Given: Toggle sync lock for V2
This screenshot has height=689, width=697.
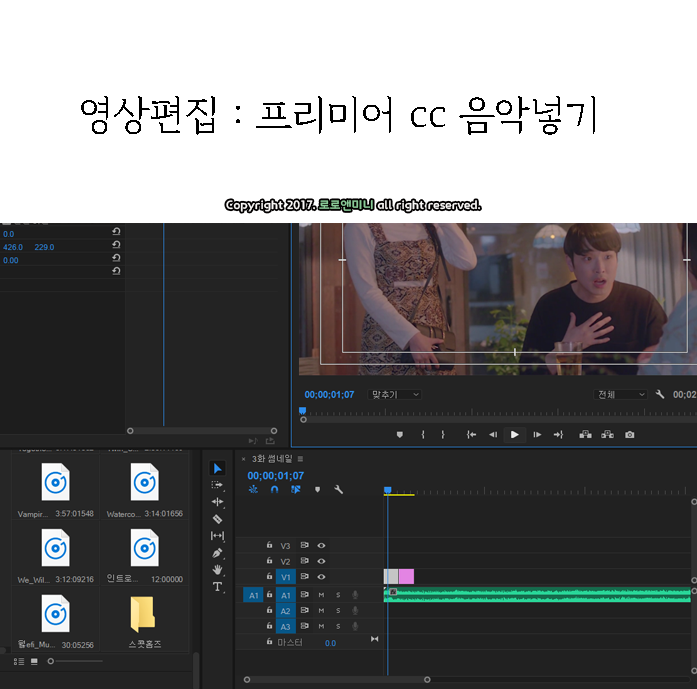Looking at the screenshot, I should point(304,561).
